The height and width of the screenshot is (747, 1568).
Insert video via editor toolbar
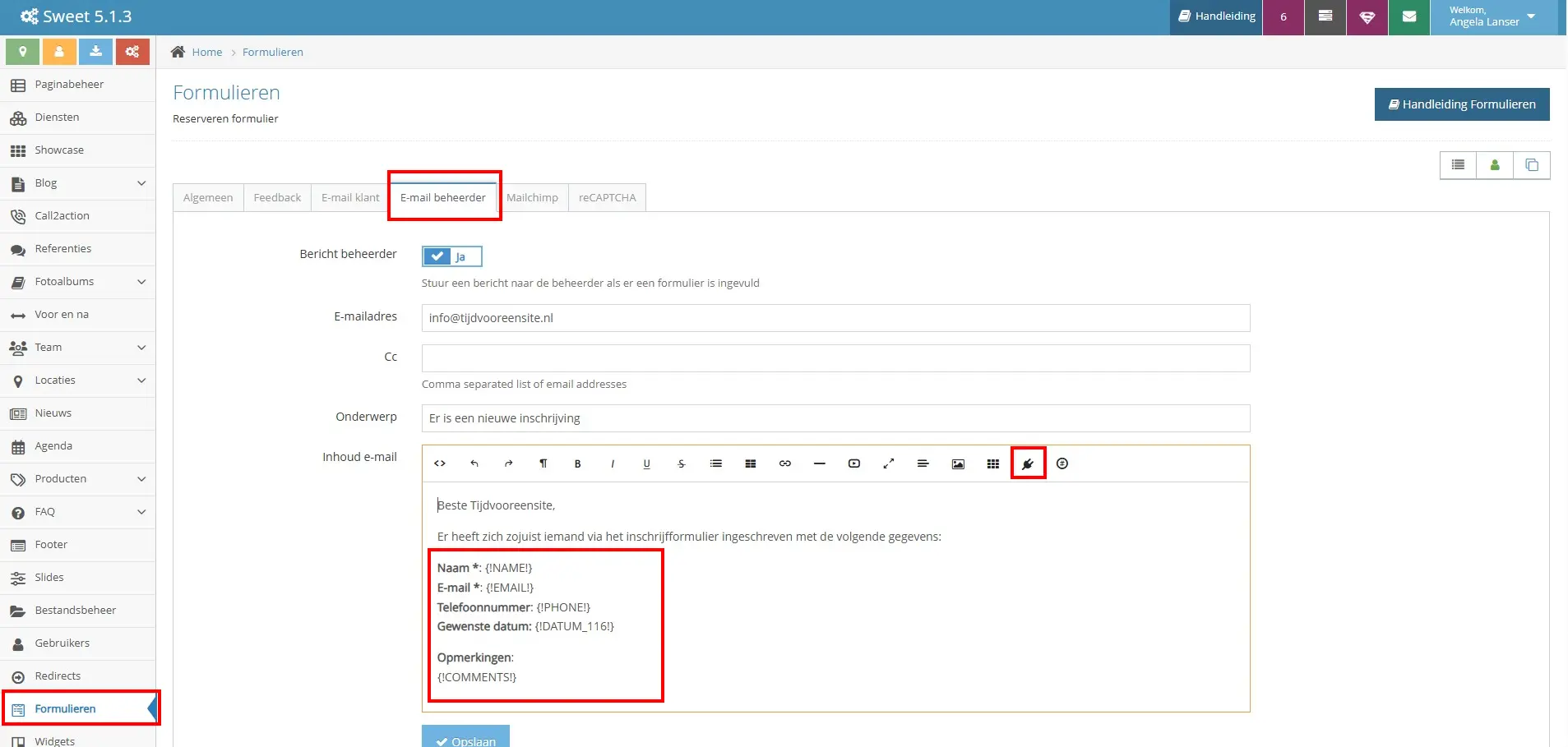[854, 463]
